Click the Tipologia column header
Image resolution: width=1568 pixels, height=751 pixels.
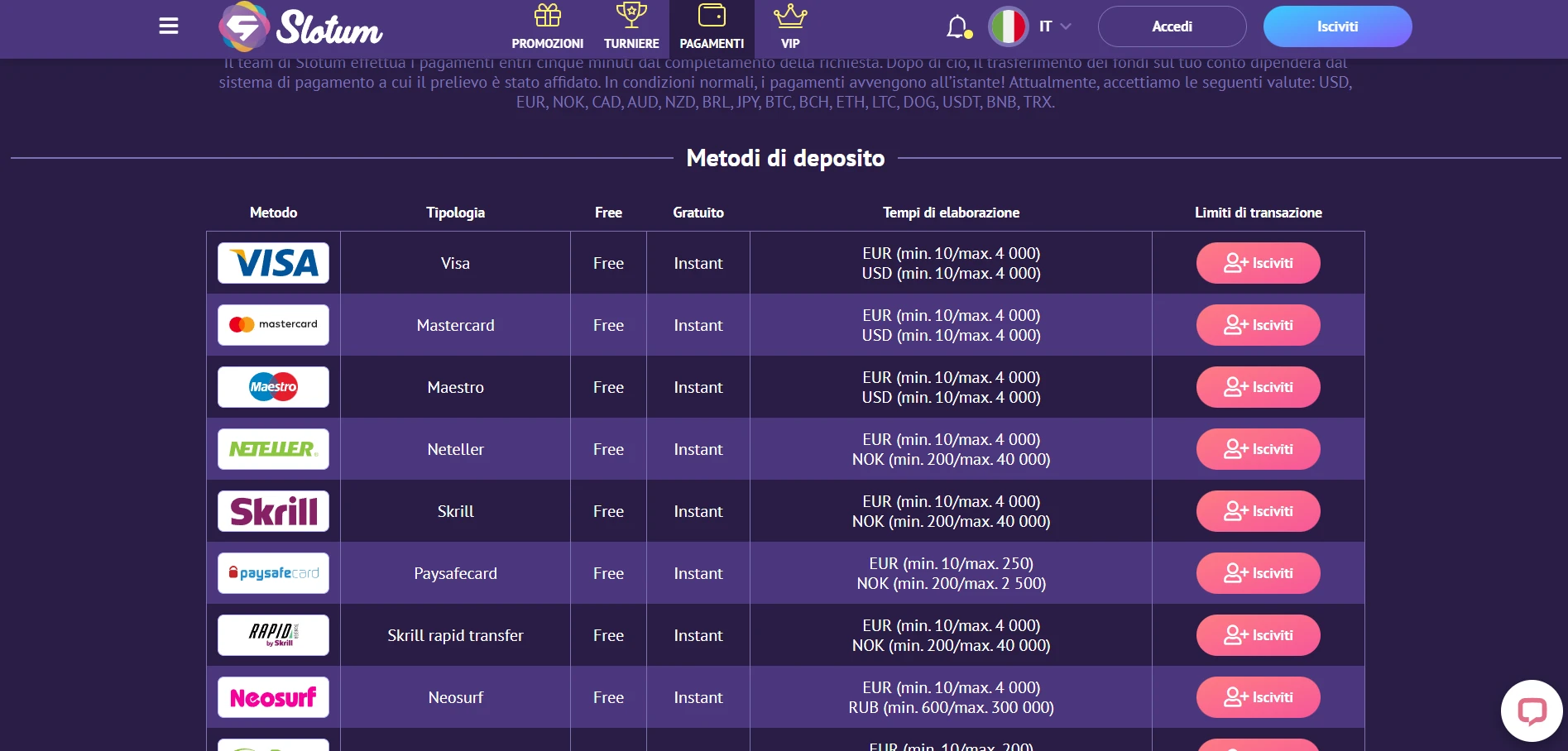tap(455, 213)
